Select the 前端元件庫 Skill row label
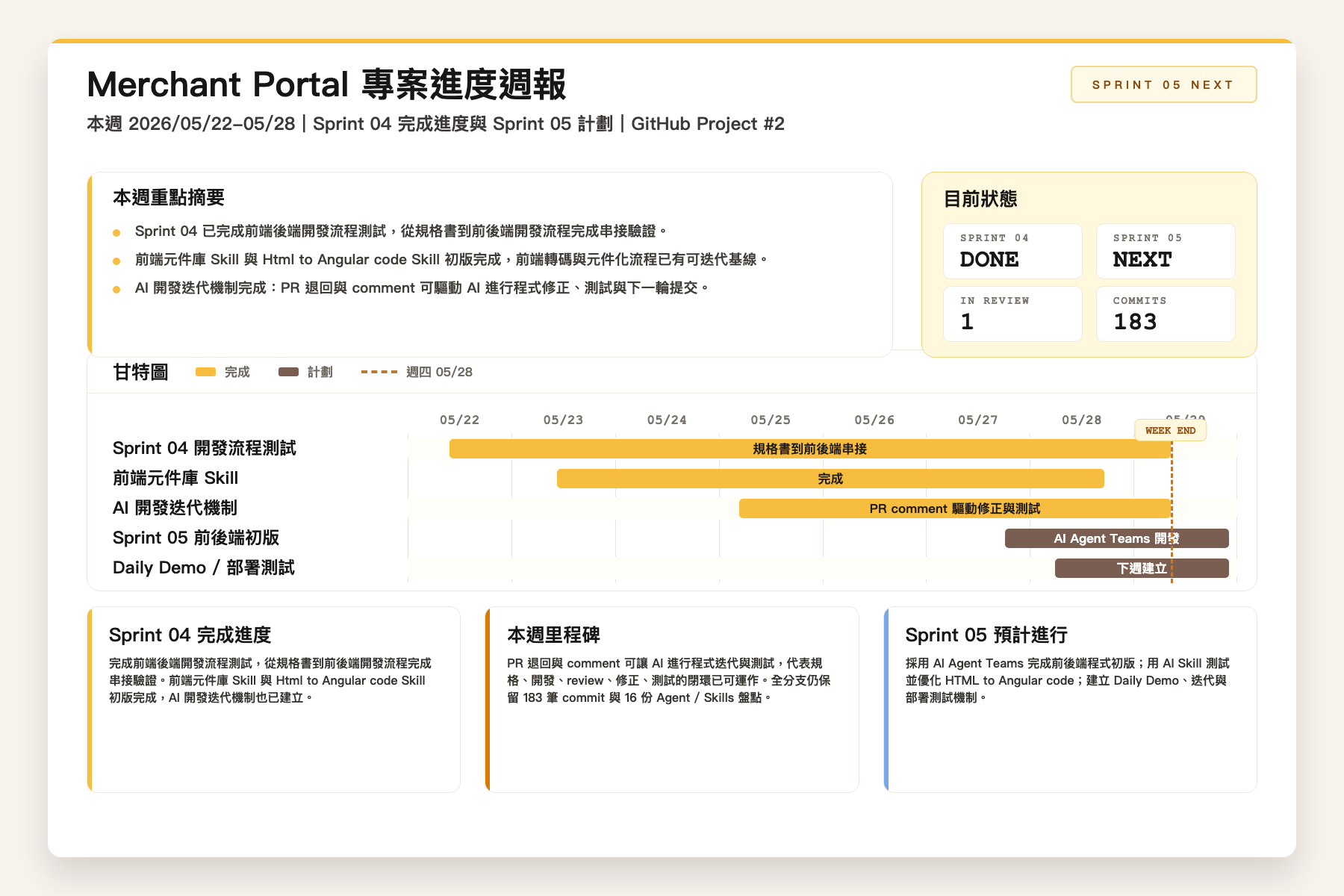1344x896 pixels. pyautogui.click(x=175, y=478)
